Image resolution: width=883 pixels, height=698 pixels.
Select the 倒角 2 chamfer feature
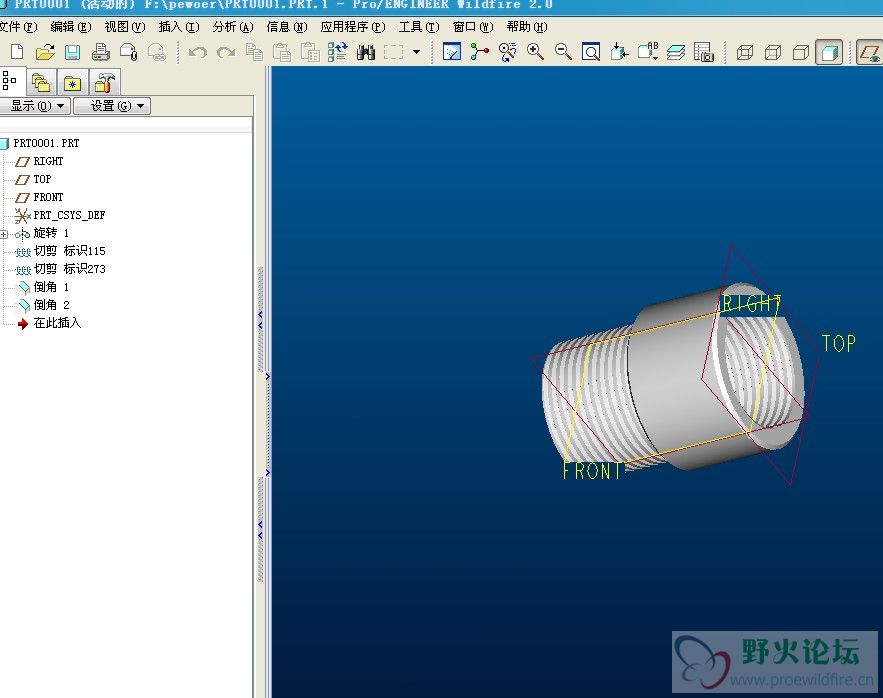pos(51,305)
